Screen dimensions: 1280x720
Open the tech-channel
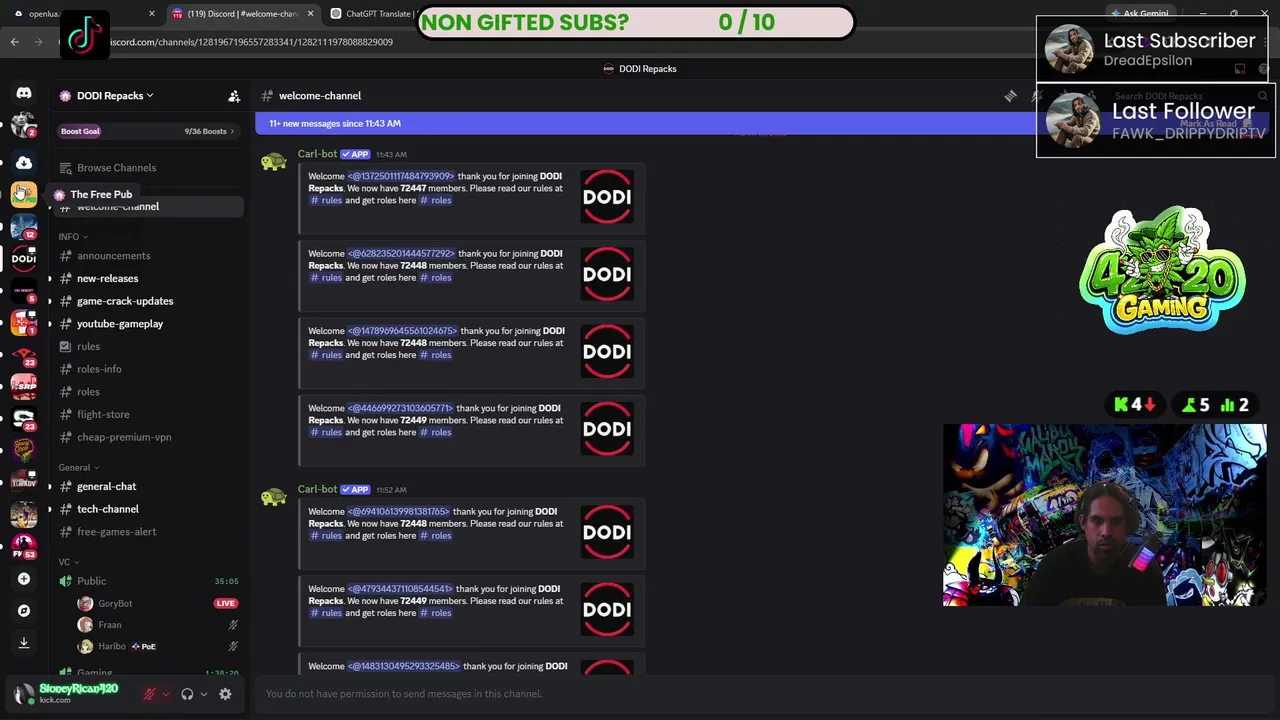click(148, 509)
